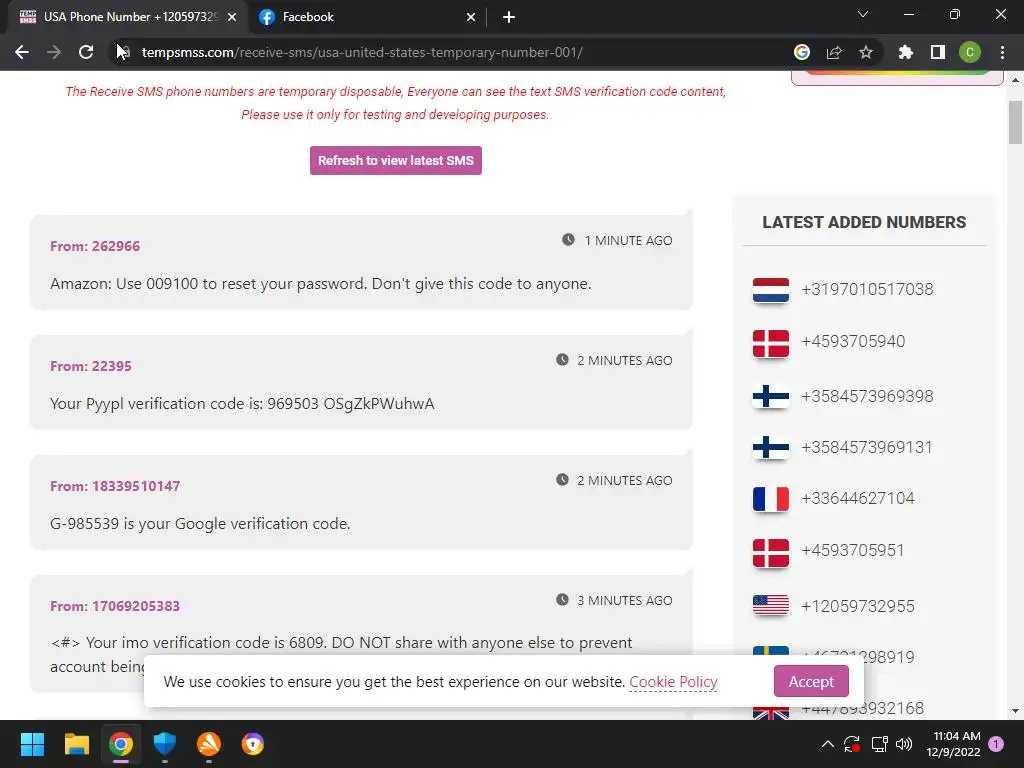1024x768 pixels.
Task: Click the sync tray icon with red dot
Action: coord(852,744)
